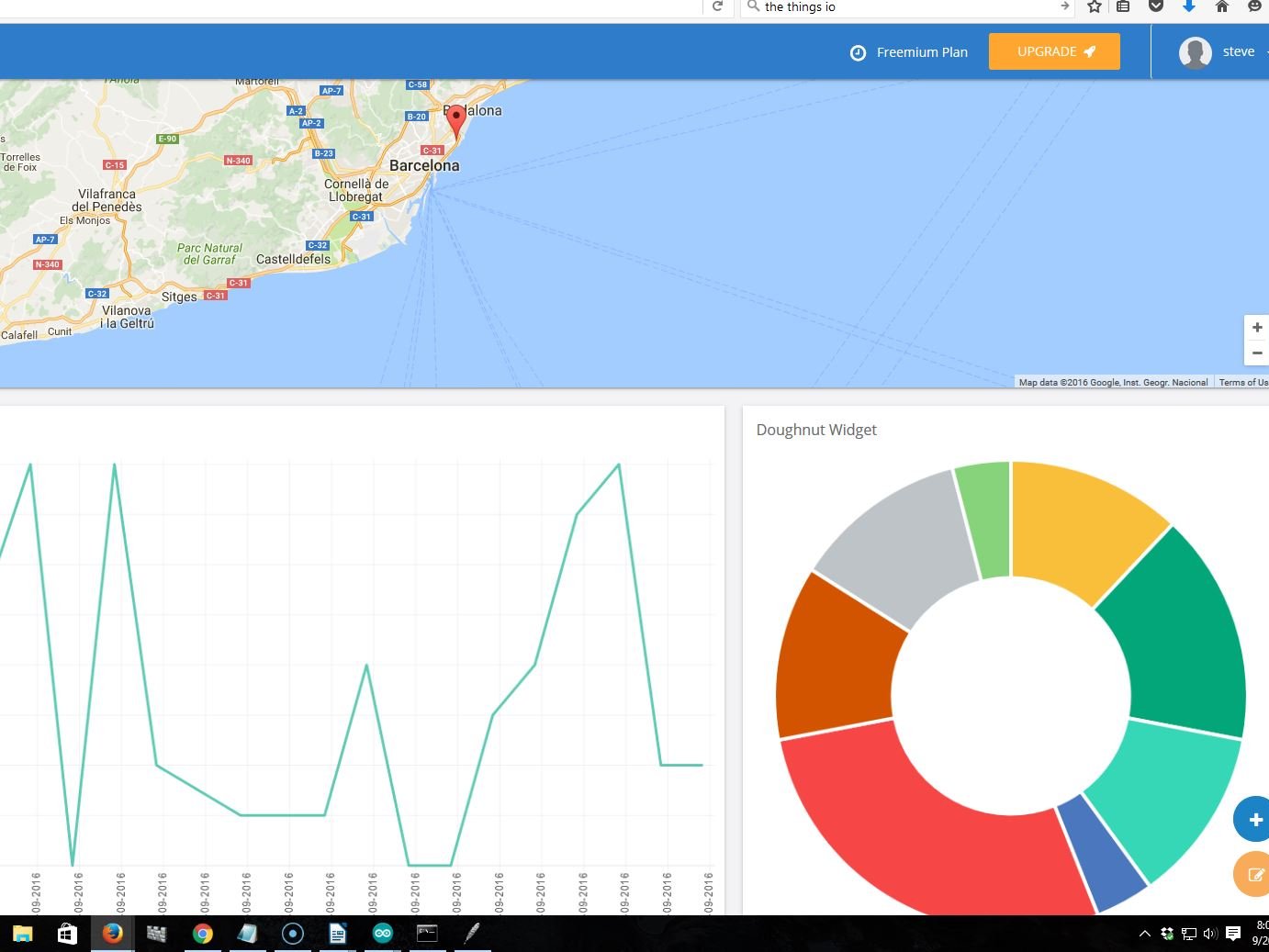Open Firefox Pocket save icon

(1155, 7)
